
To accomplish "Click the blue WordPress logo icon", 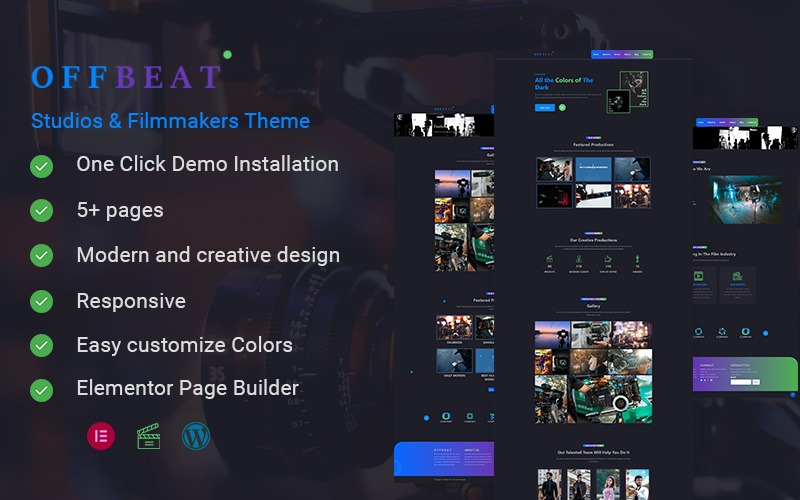I will point(196,436).
